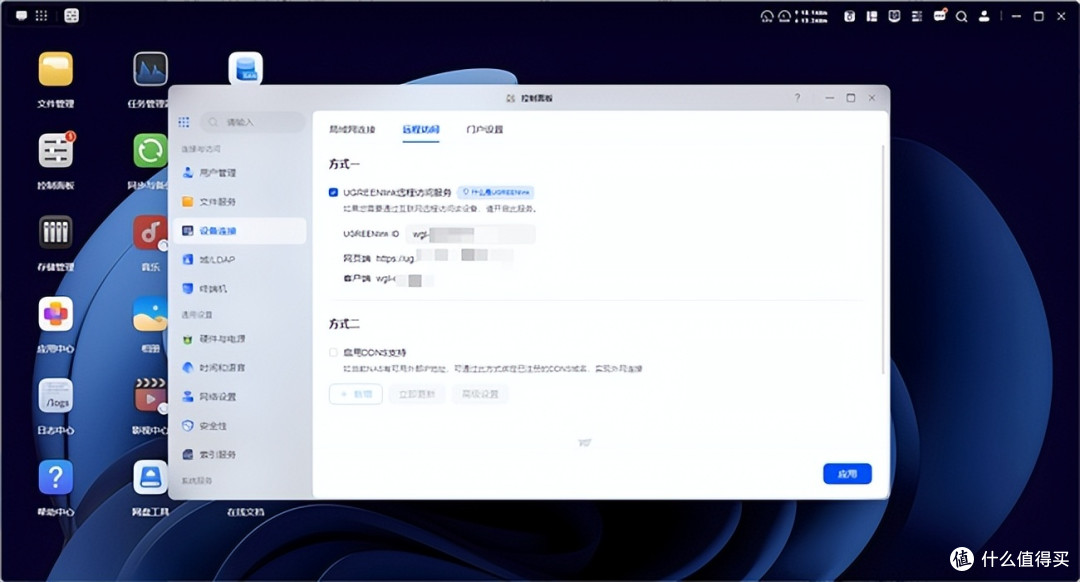Open control panel help question mark

click(x=798, y=98)
